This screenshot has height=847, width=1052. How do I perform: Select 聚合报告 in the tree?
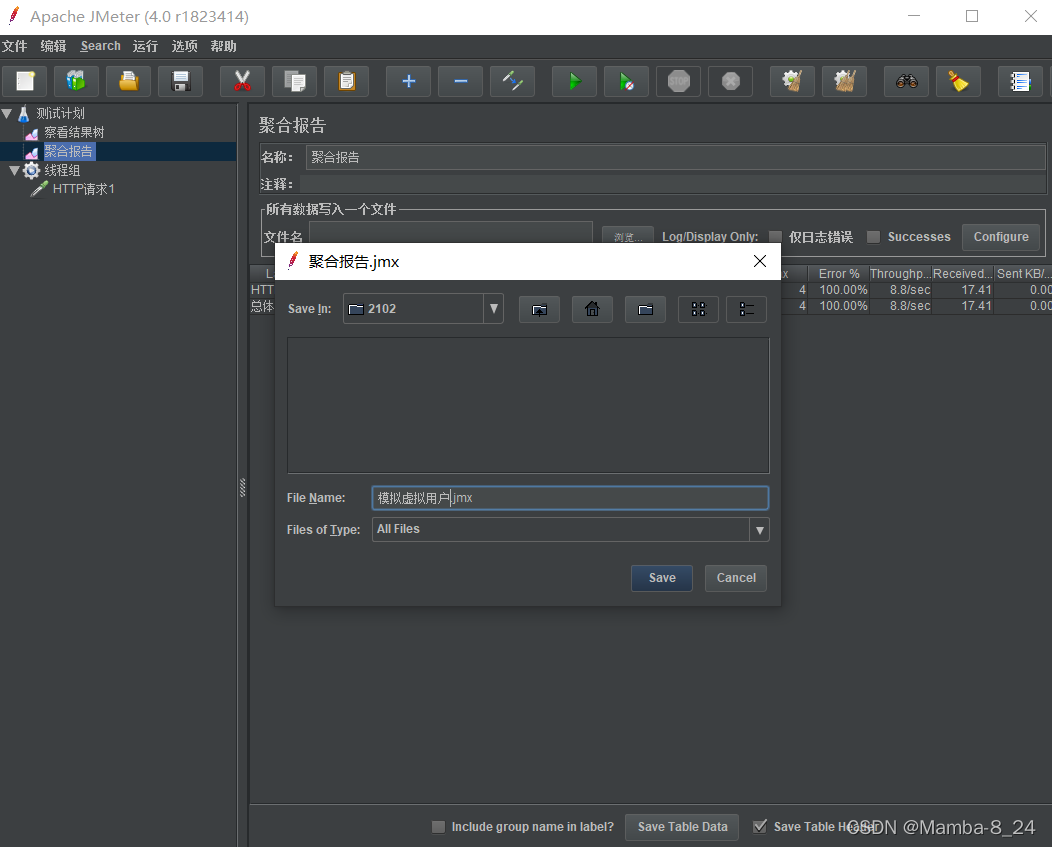point(68,151)
